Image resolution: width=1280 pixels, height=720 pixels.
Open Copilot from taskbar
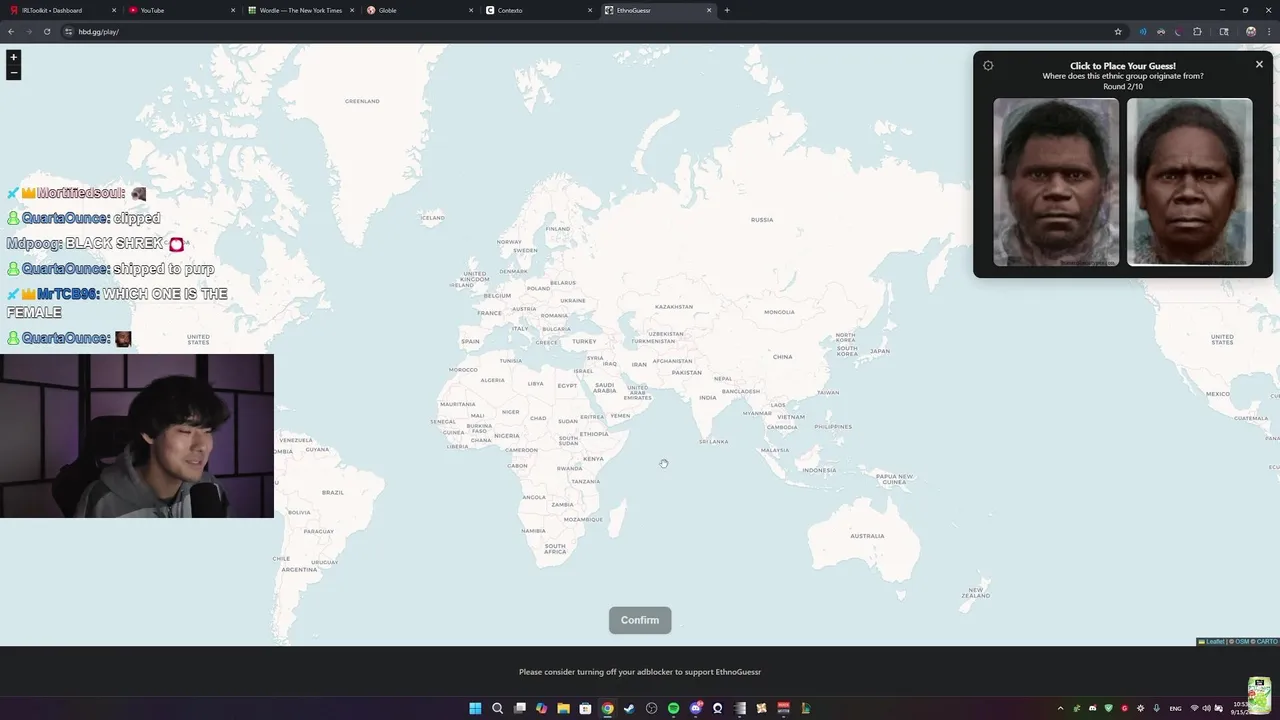pos(542,708)
